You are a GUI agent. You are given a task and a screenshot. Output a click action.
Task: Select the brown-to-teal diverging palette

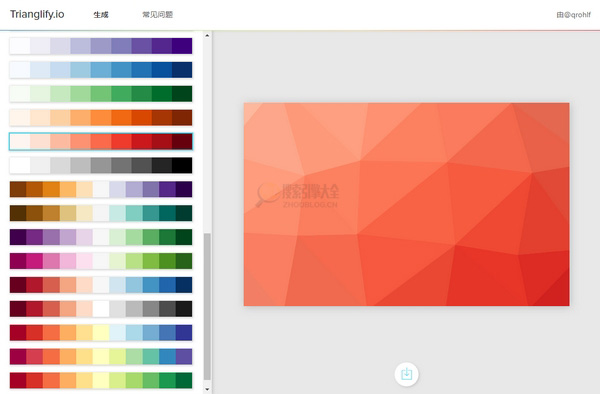(x=101, y=213)
